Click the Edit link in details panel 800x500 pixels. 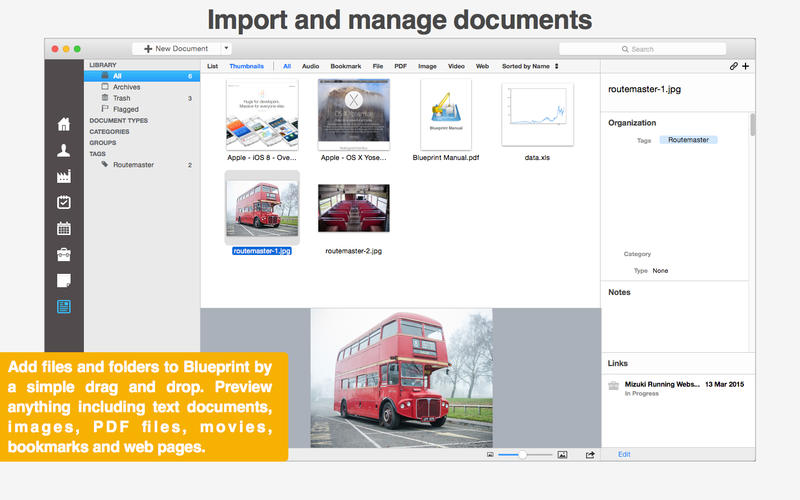pyautogui.click(x=624, y=454)
